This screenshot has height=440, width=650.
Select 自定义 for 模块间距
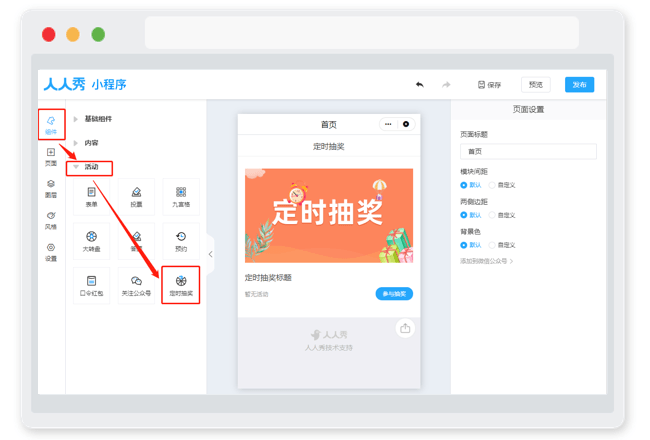click(x=502, y=185)
